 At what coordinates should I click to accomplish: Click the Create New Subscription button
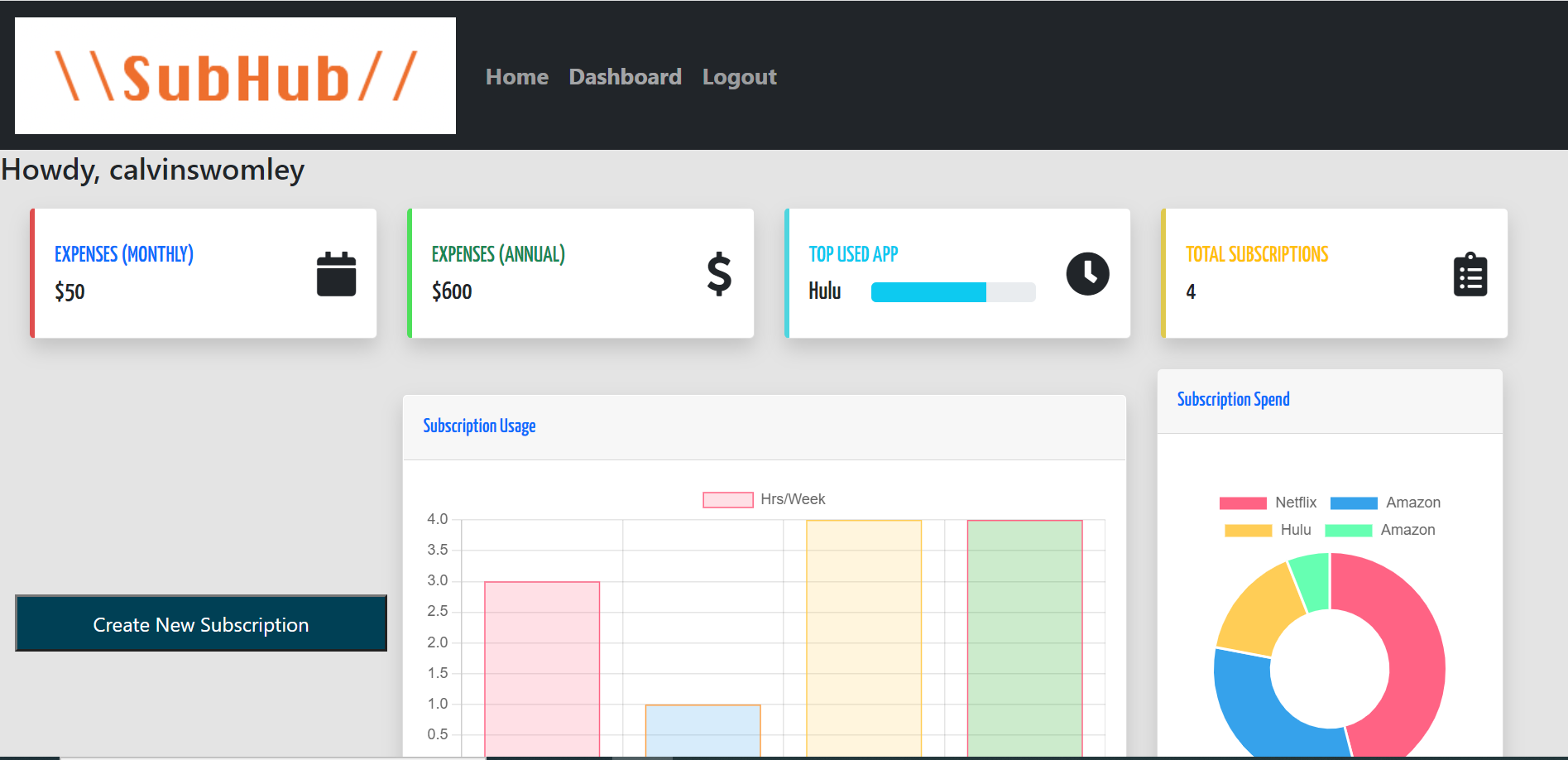[201, 623]
